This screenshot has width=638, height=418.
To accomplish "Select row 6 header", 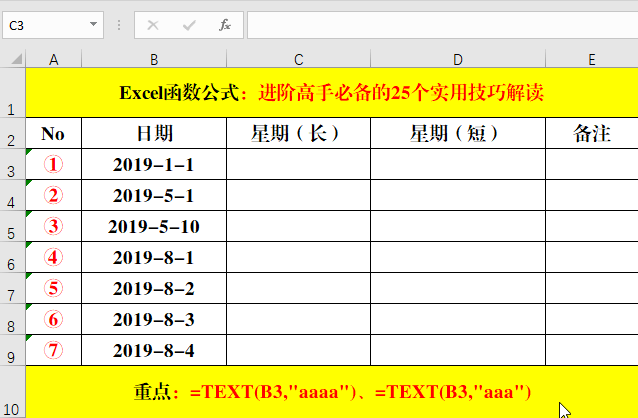I will (x=12, y=257).
